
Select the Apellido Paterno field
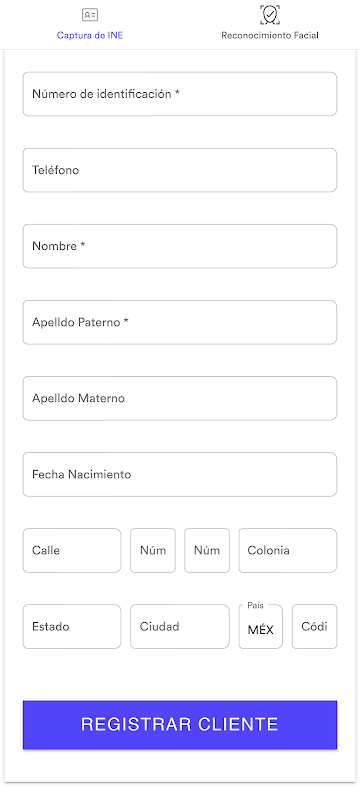(x=179, y=322)
